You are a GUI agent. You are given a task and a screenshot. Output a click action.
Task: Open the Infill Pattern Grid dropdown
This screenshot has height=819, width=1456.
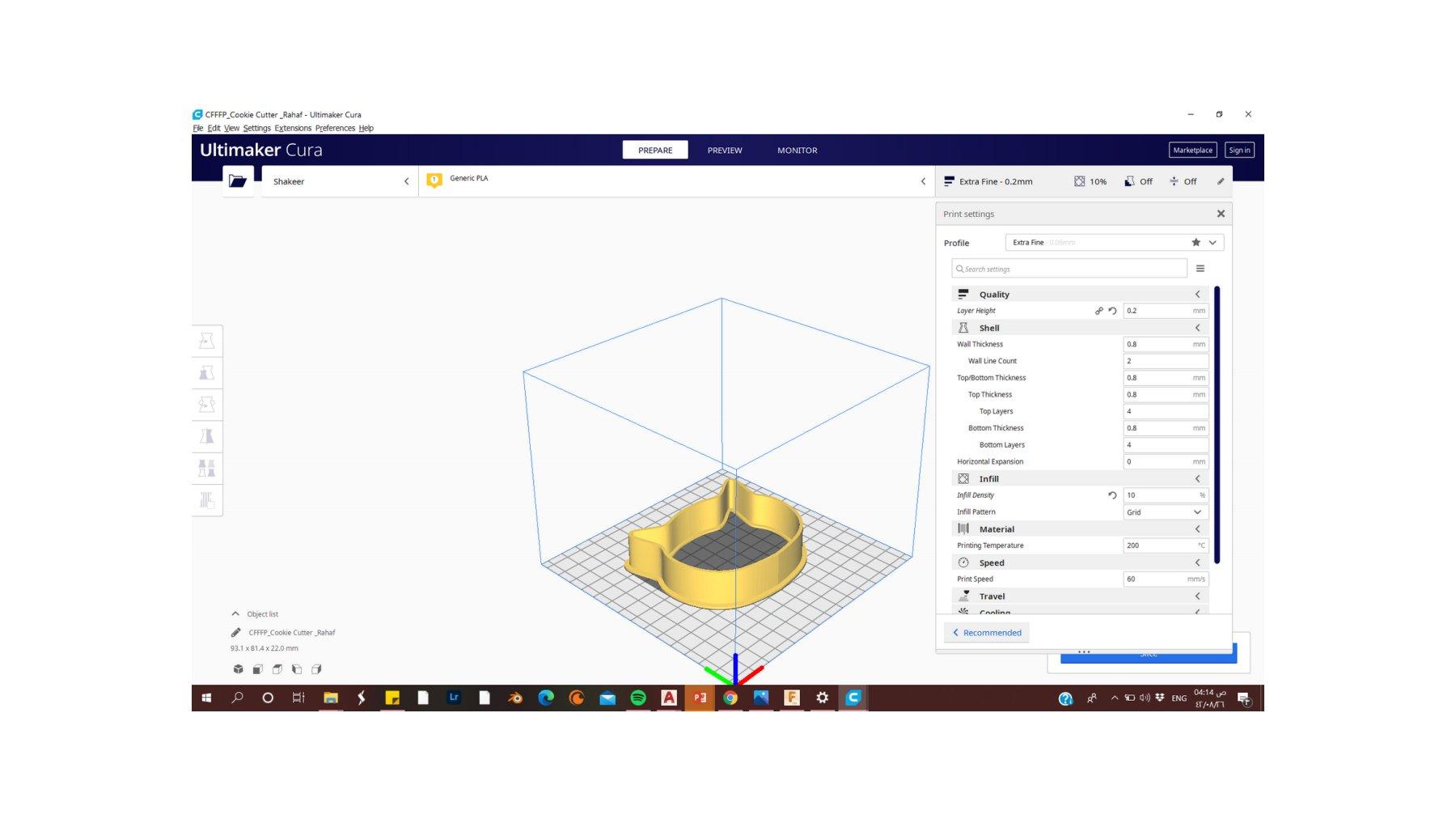1166,512
